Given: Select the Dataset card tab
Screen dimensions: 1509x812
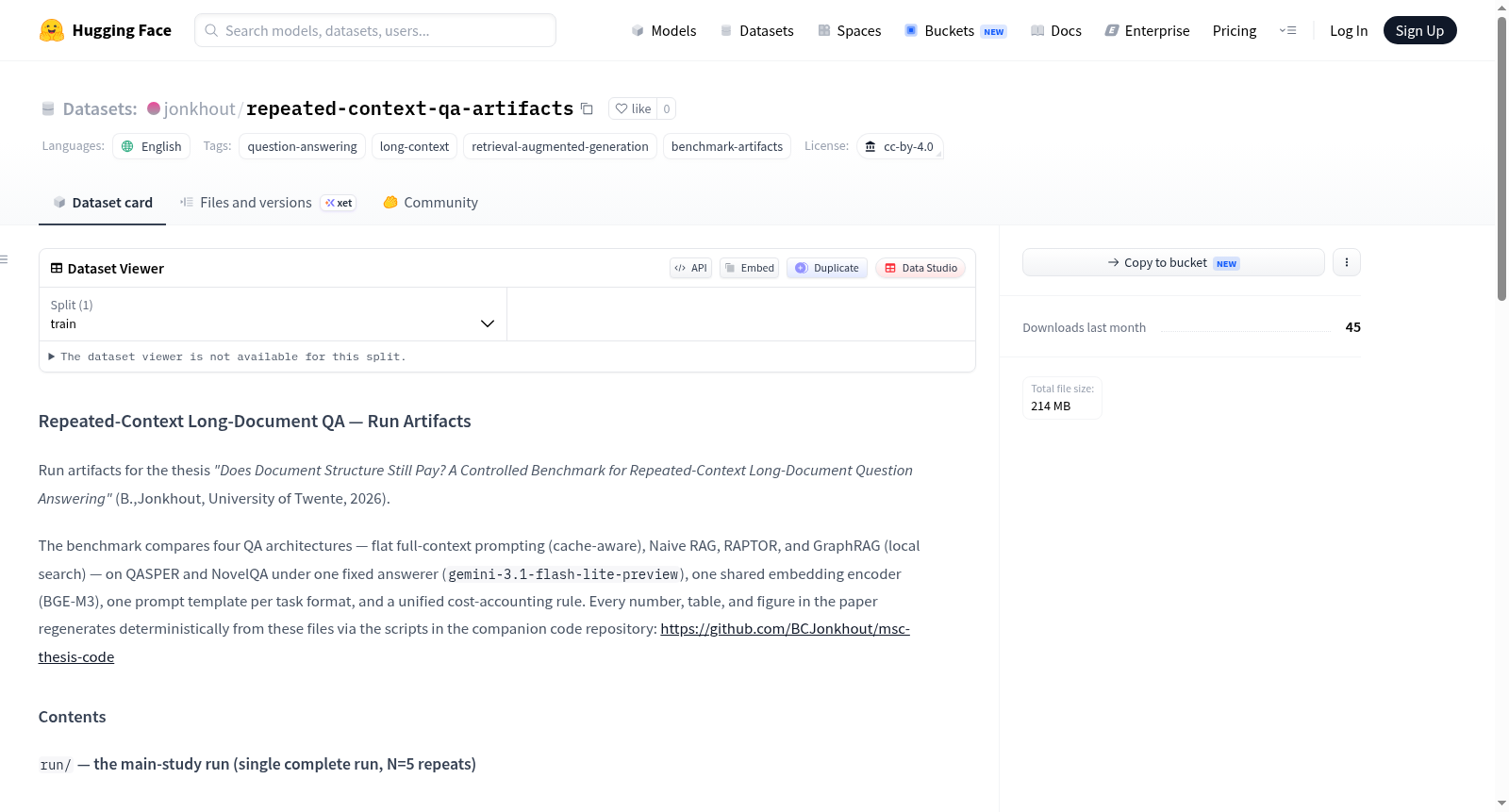Looking at the screenshot, I should click(102, 203).
